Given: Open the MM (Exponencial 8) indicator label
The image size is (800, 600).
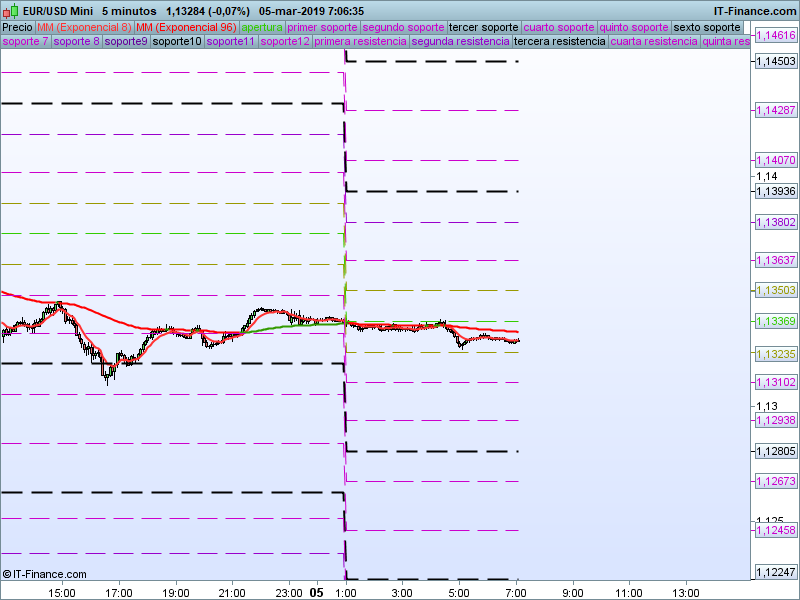Looking at the screenshot, I should (x=85, y=28).
